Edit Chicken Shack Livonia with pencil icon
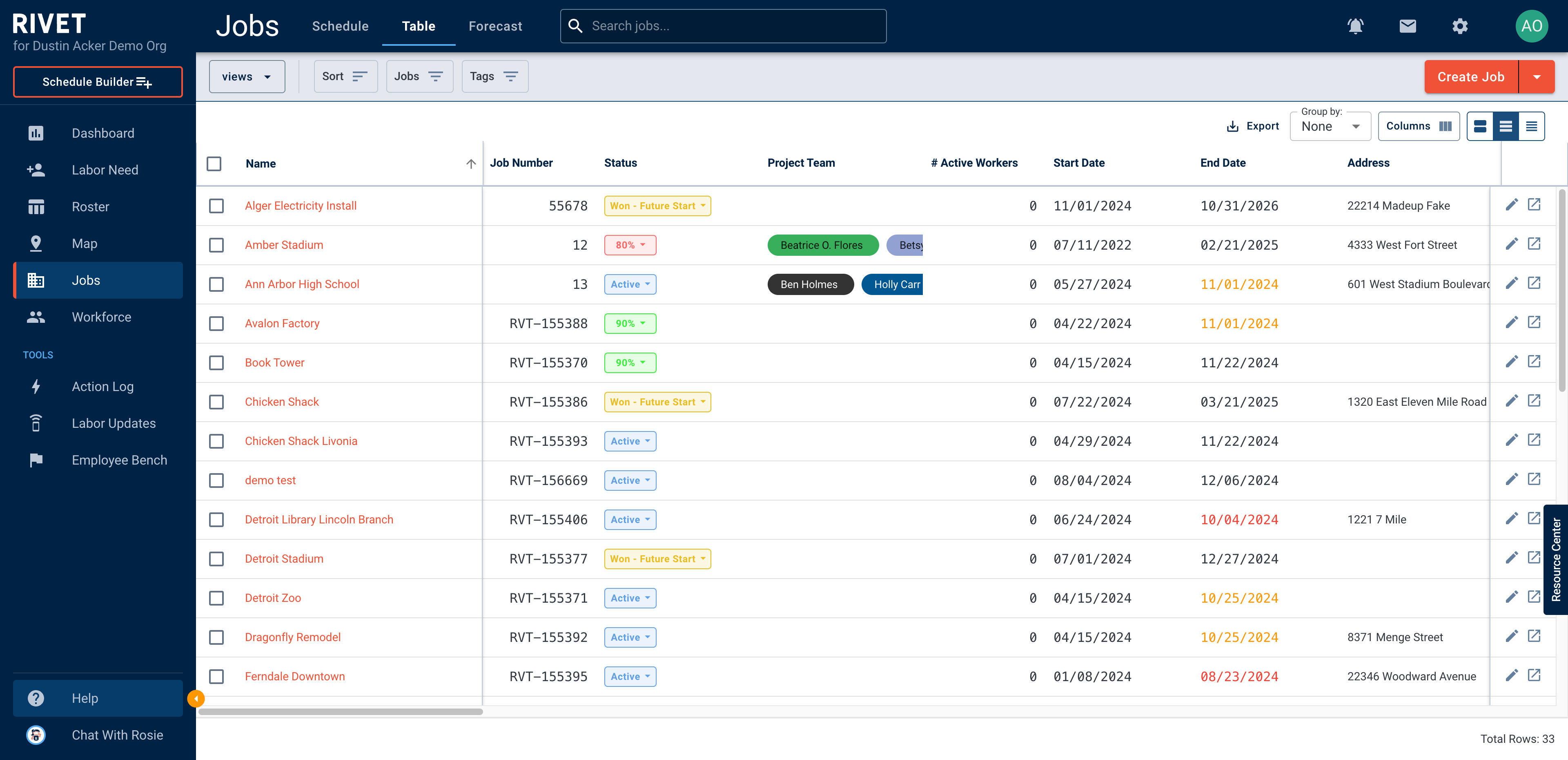The image size is (1568, 760). coord(1511,440)
